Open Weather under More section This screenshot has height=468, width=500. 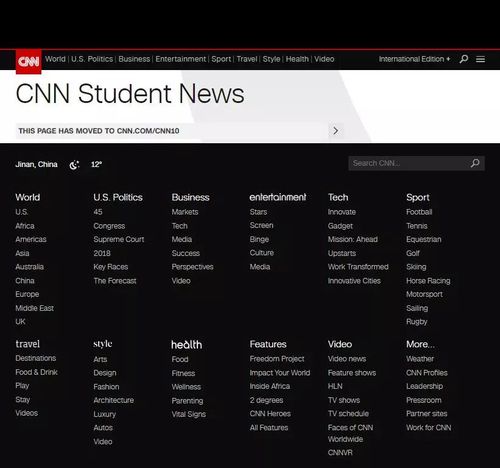coord(420,359)
